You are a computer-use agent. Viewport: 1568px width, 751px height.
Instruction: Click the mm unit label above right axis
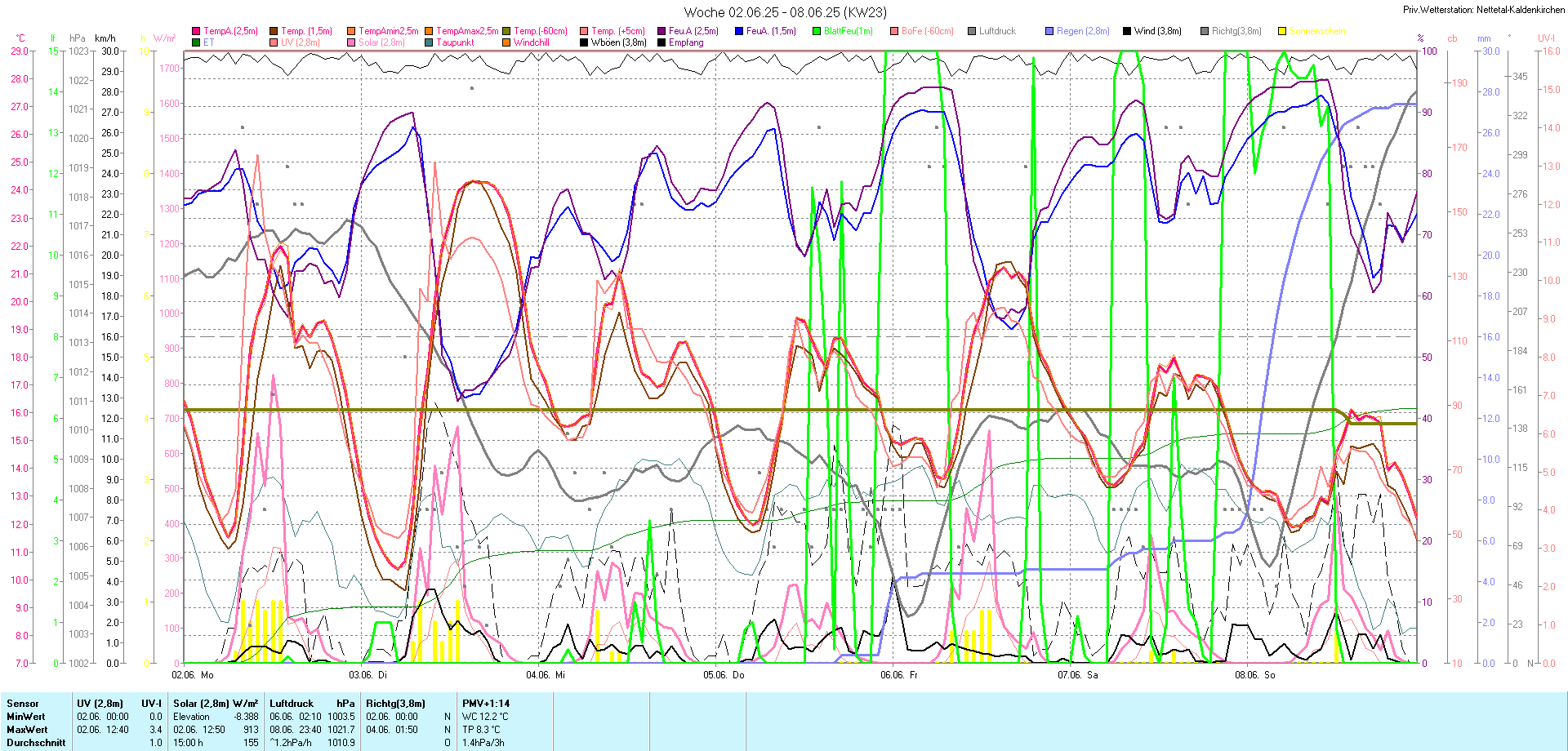[x=1484, y=38]
